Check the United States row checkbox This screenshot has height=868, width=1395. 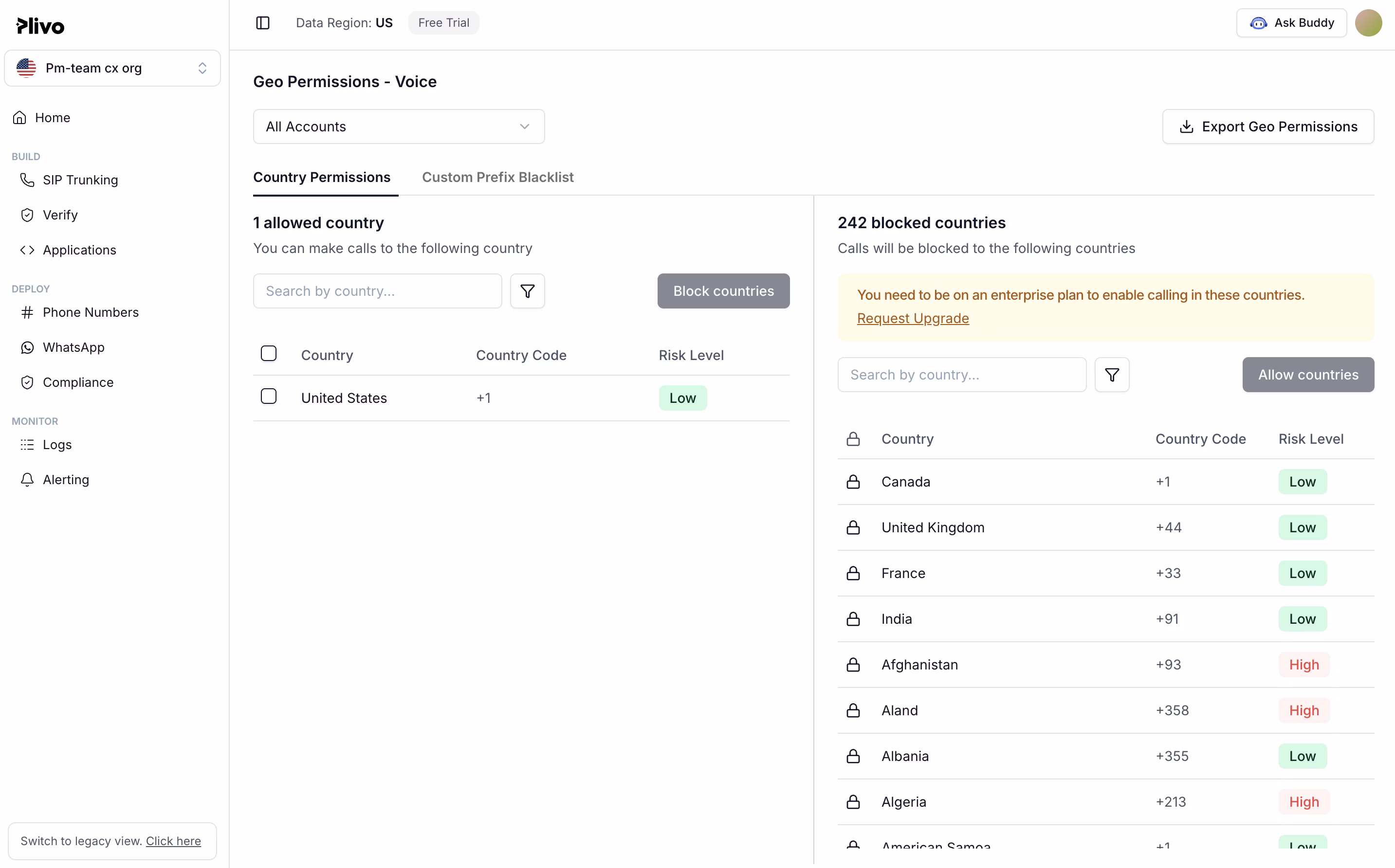pos(268,397)
